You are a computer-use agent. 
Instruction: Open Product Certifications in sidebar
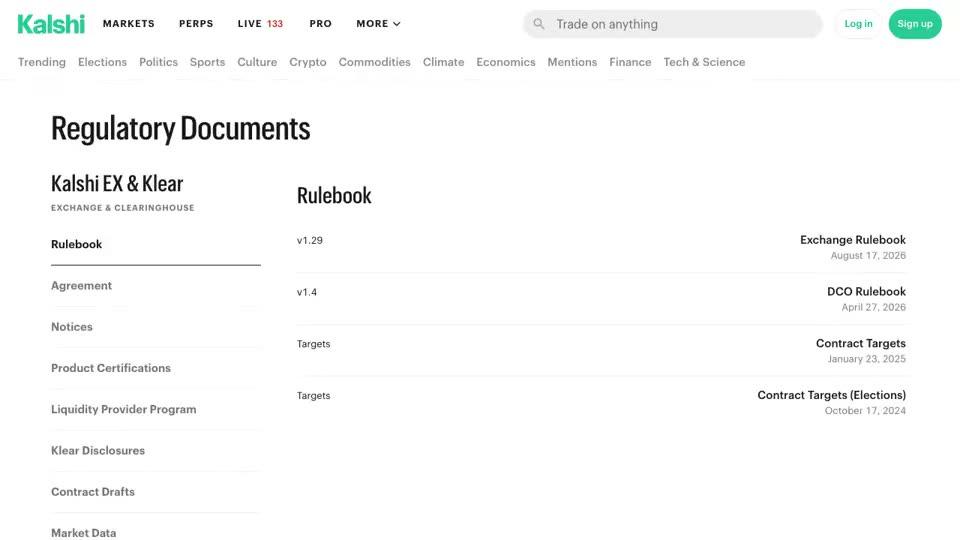coord(156,368)
